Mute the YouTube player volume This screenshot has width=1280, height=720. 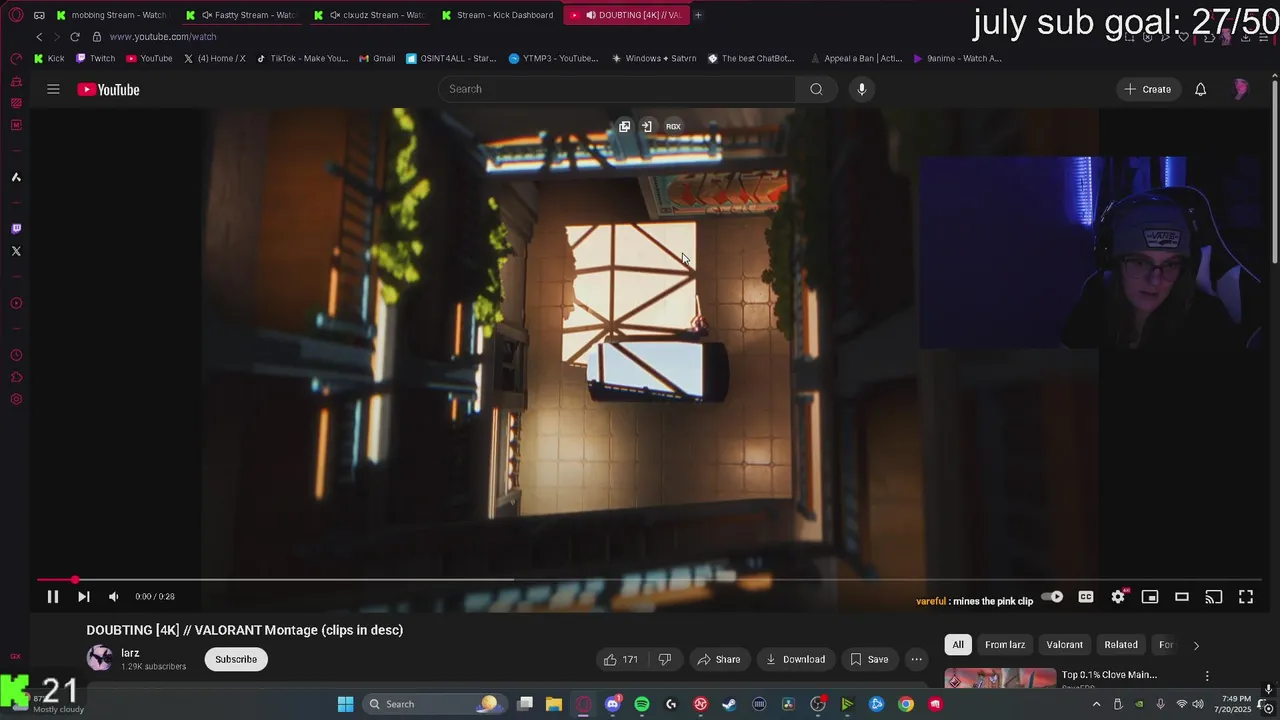[114, 597]
